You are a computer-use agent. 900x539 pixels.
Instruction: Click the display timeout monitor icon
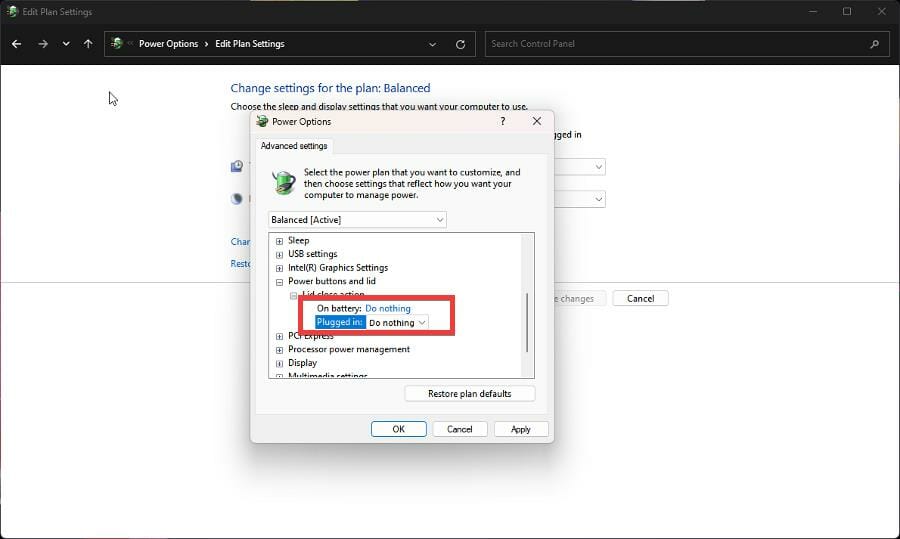[236, 166]
